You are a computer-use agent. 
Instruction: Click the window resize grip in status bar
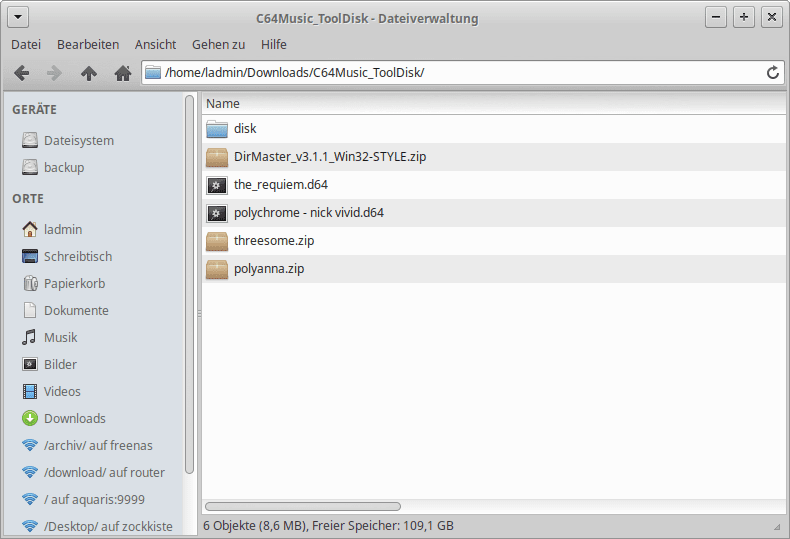click(777, 527)
